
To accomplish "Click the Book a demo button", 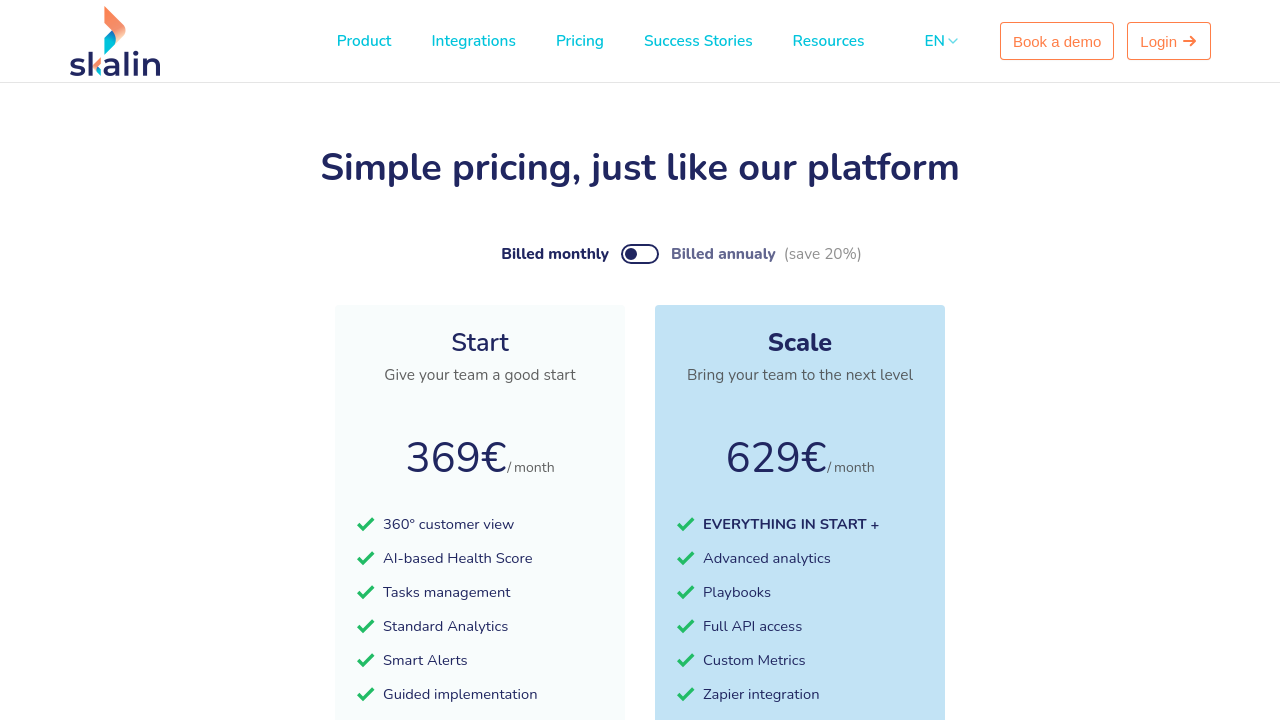I will pos(1057,41).
